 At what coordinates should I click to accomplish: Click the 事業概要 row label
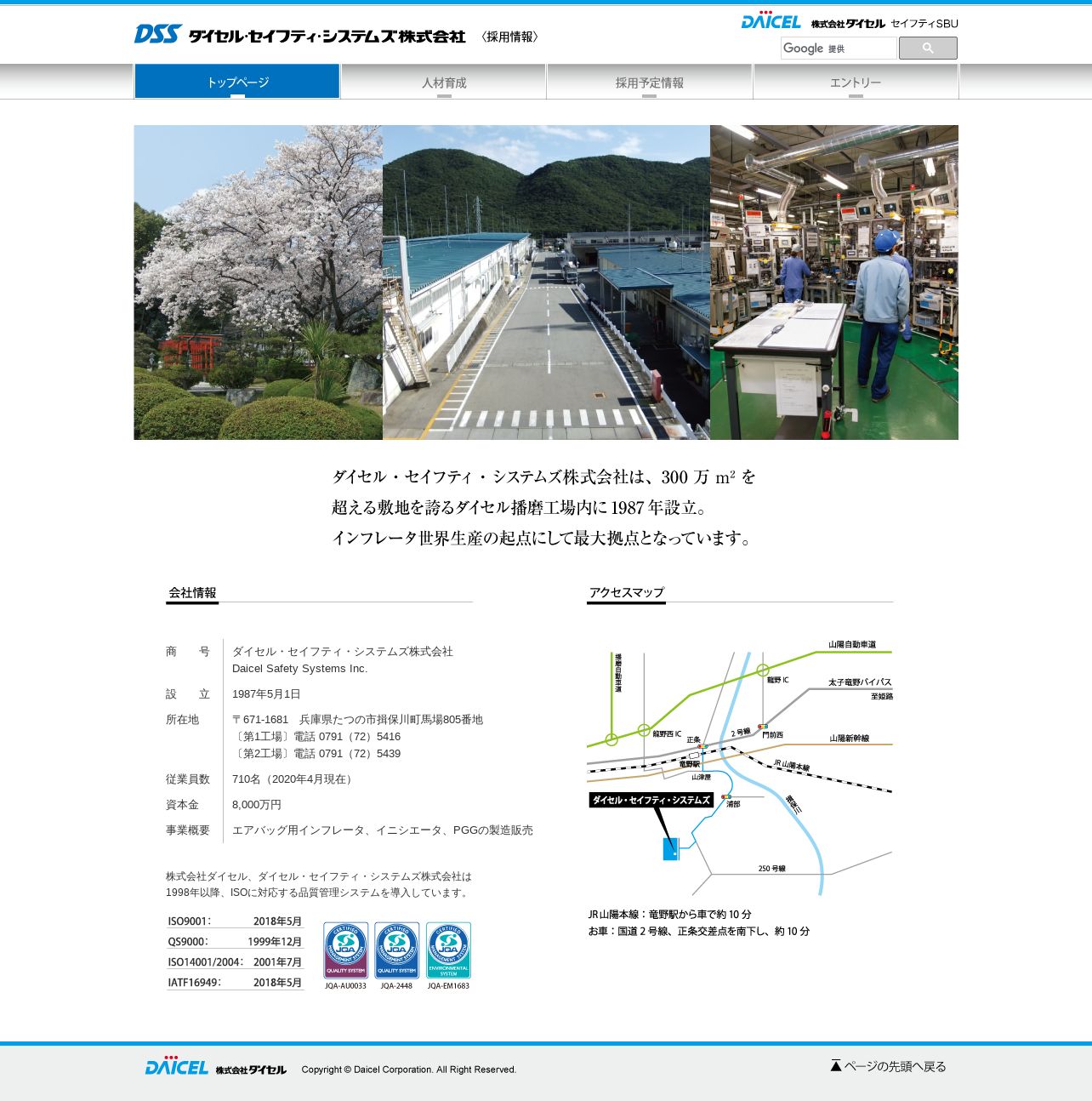pyautogui.click(x=188, y=830)
